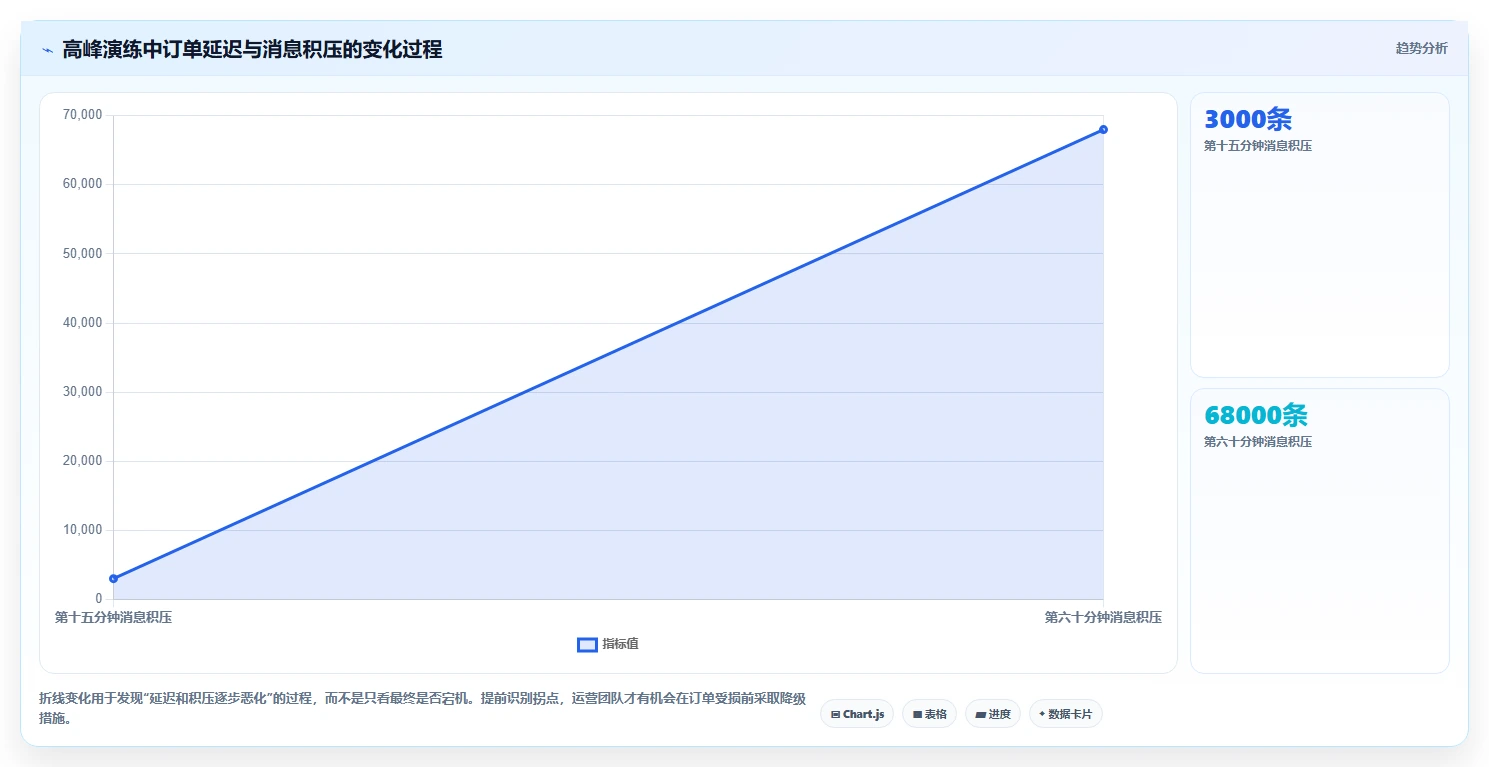Screen dimensions: 1489x767
Task: Click the title 高峰演练中订单延迟与消息积压的变化过程
Action: pyautogui.click(x=252, y=49)
